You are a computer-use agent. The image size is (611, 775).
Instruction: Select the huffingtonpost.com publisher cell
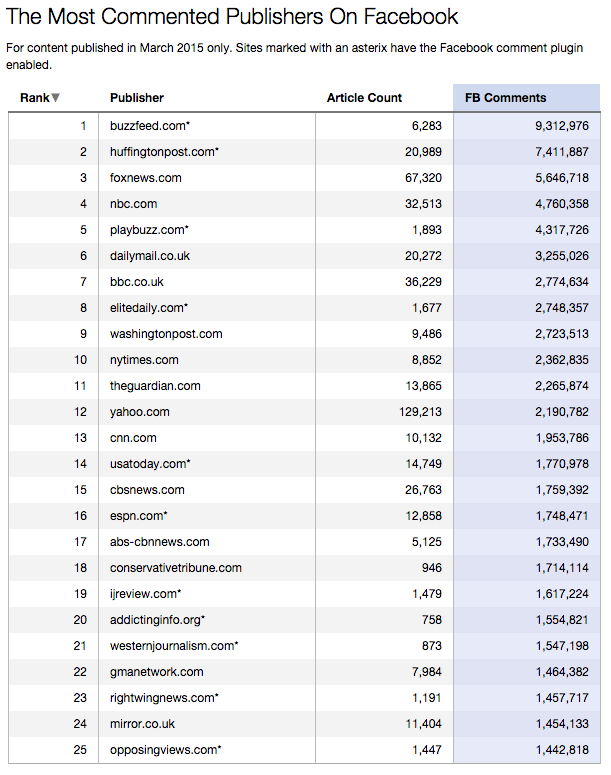pos(164,152)
